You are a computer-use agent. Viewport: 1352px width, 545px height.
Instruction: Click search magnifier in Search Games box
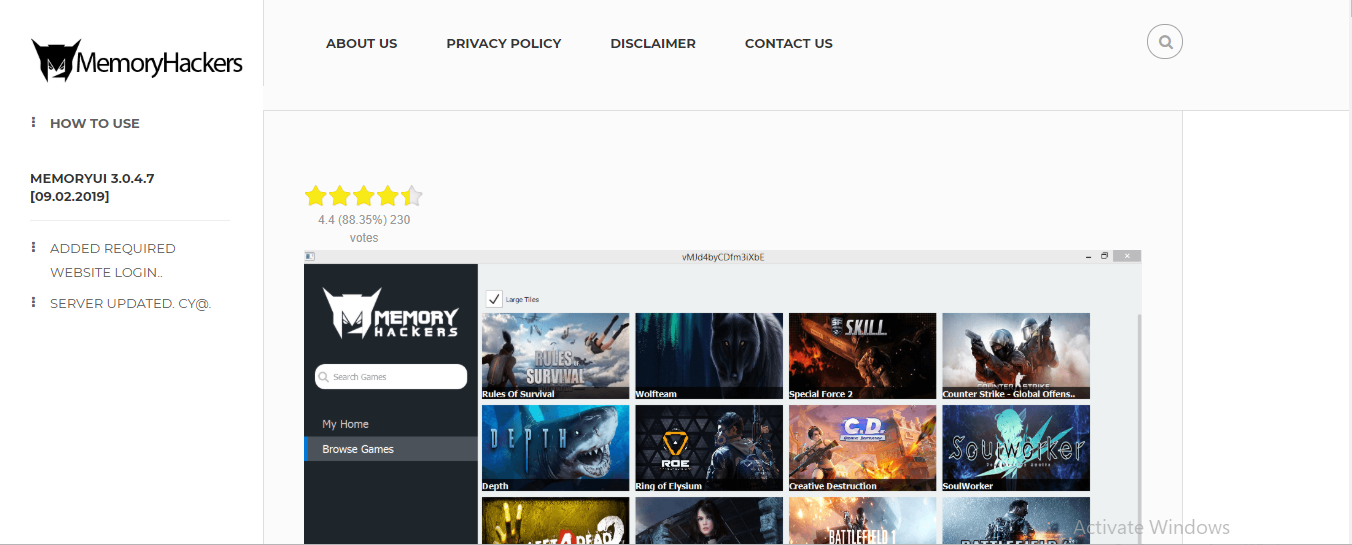point(324,377)
